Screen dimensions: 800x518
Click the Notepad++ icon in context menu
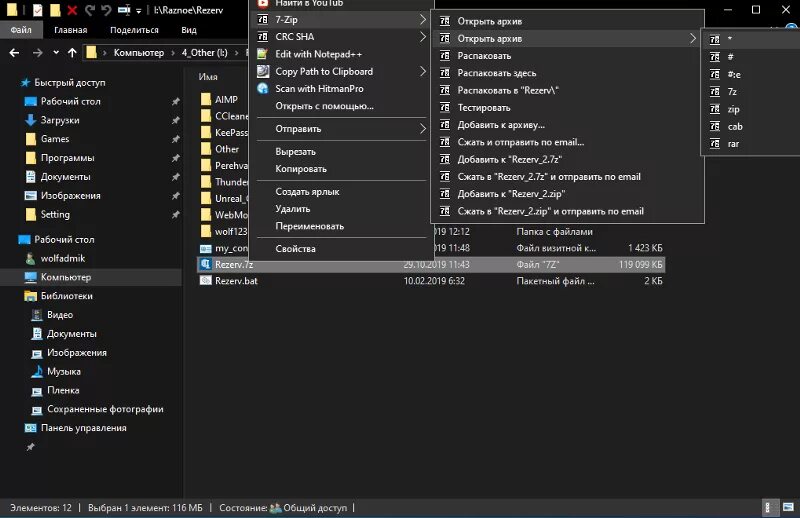[x=262, y=54]
